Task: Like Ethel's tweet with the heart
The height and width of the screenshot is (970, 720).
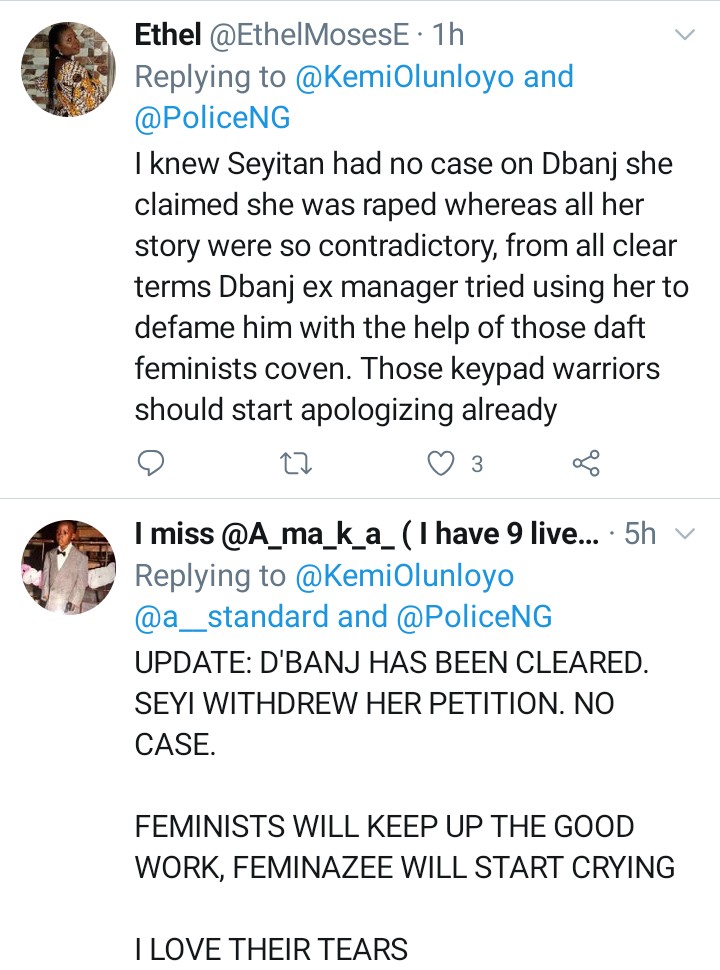Action: click(440, 463)
